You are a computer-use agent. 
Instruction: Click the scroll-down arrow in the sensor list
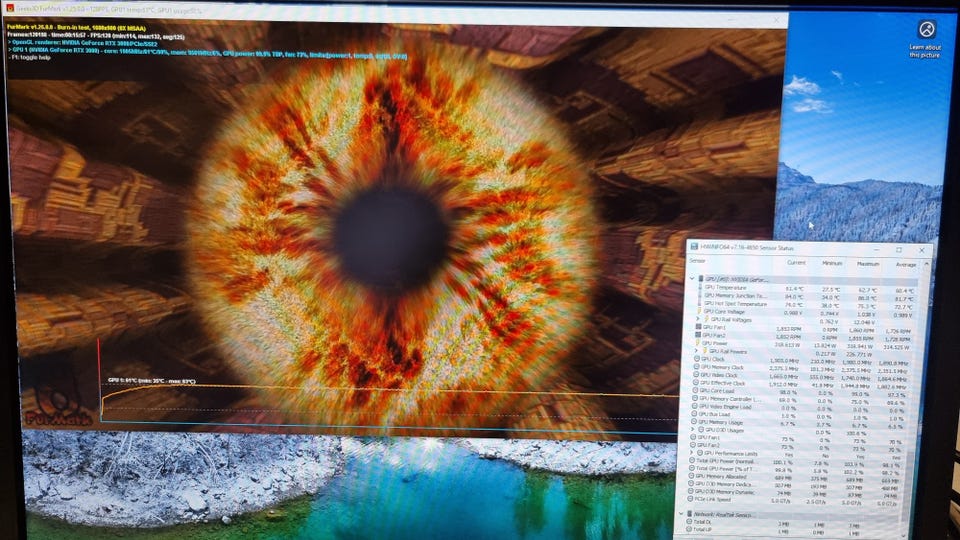click(x=904, y=536)
